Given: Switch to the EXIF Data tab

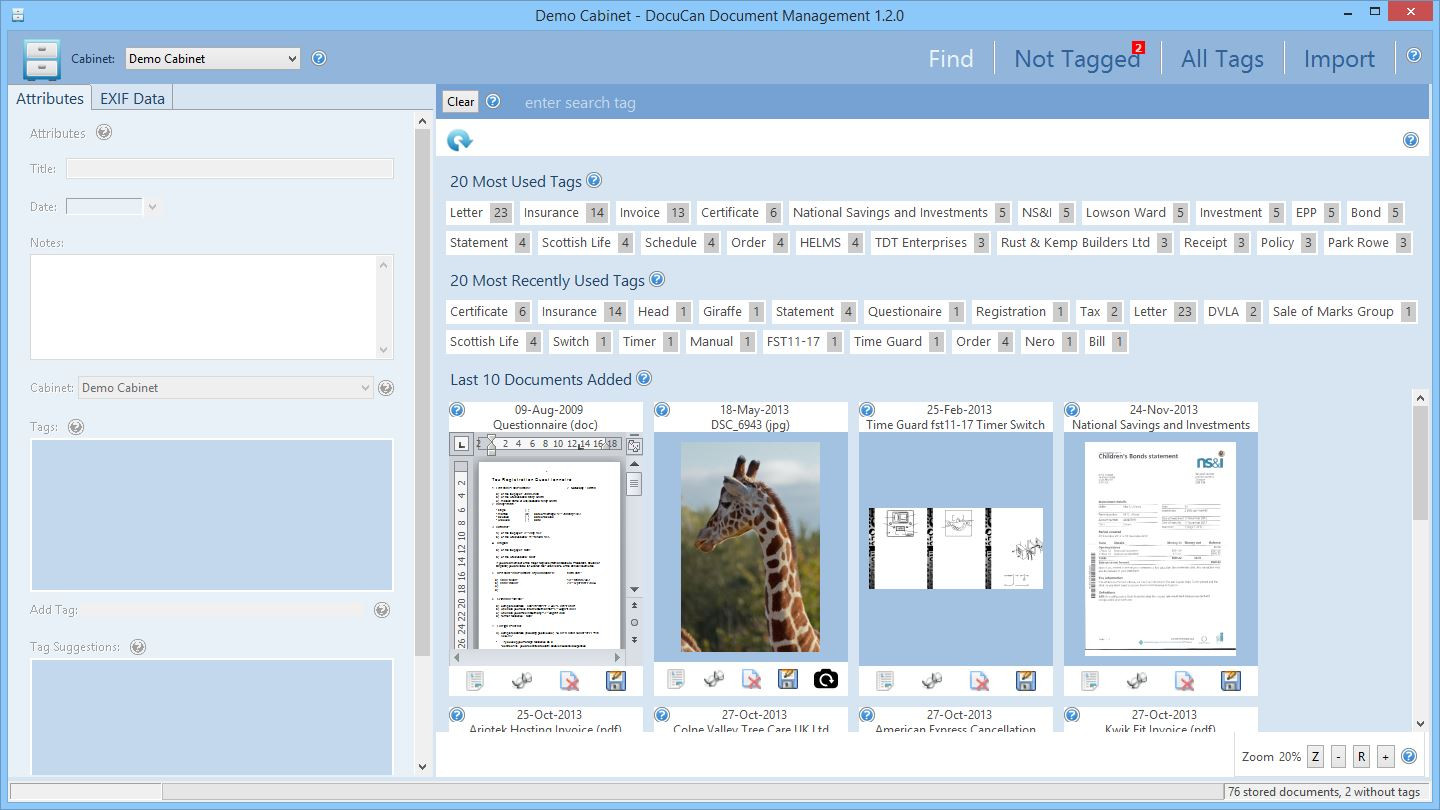Looking at the screenshot, I should point(132,98).
